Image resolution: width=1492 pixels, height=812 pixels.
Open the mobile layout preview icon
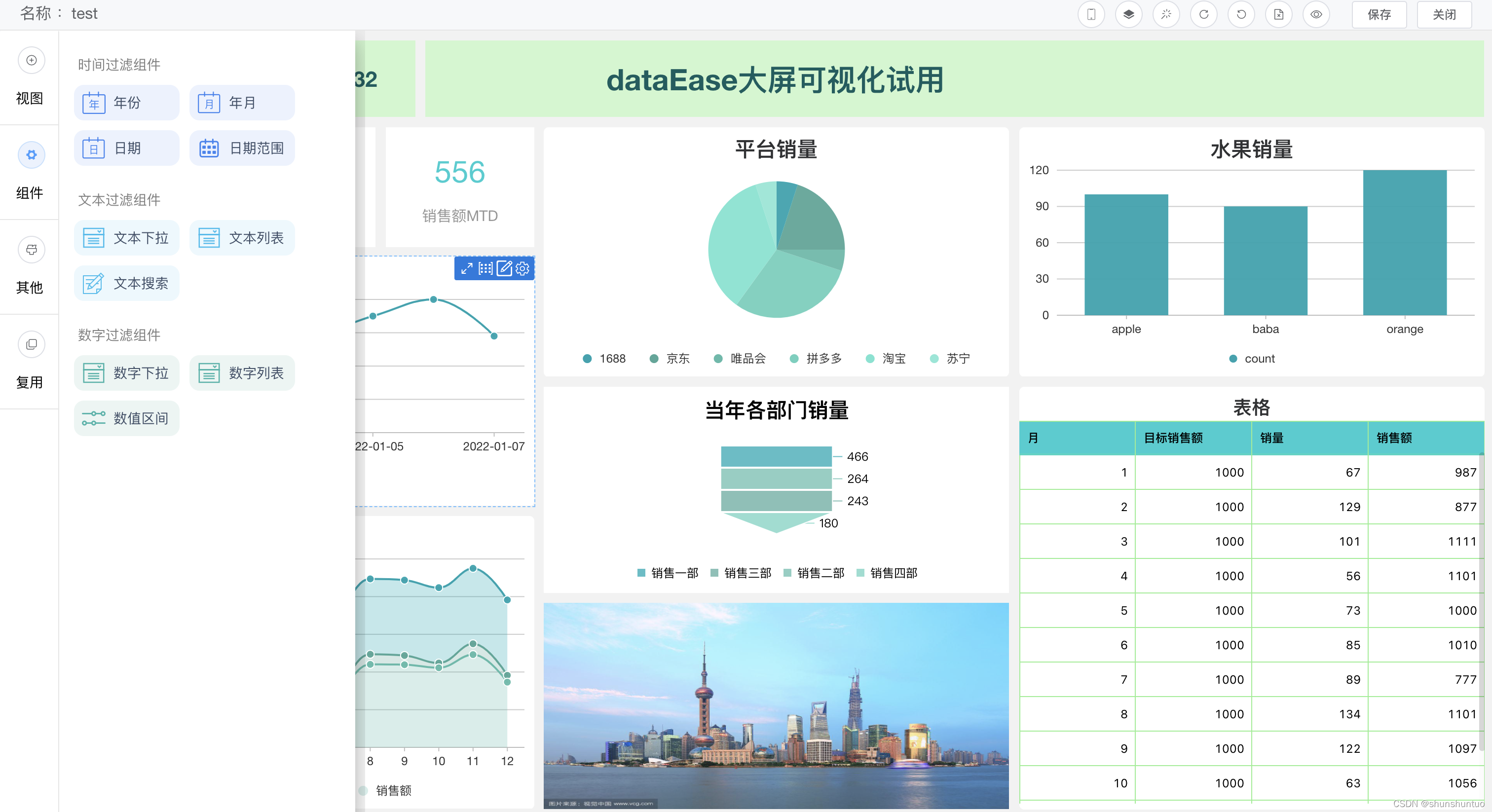1091,14
